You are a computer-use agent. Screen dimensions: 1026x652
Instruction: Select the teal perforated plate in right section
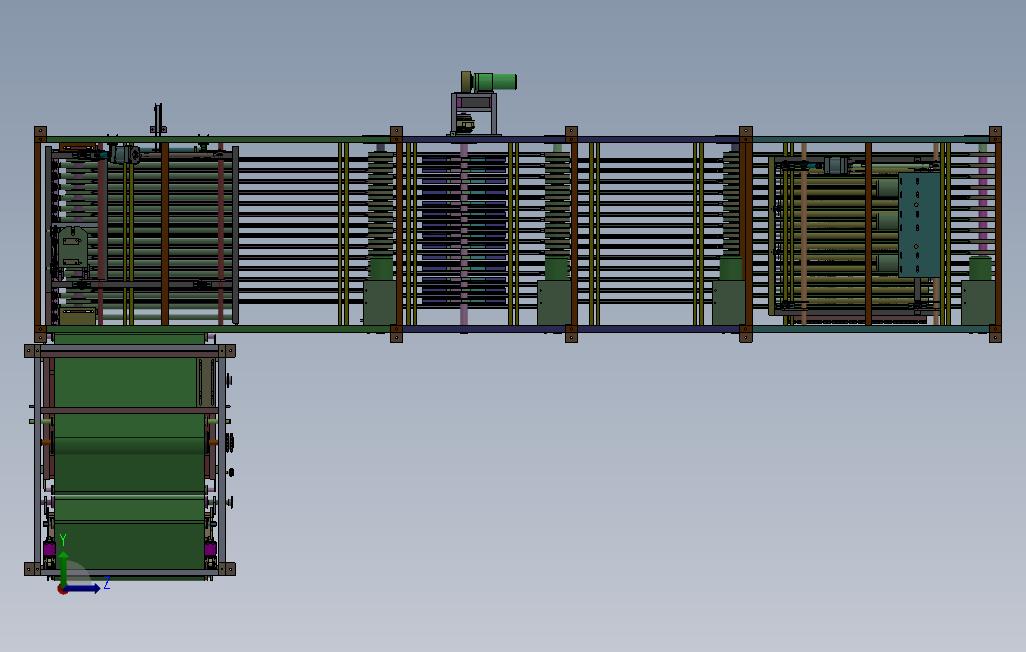[919, 225]
